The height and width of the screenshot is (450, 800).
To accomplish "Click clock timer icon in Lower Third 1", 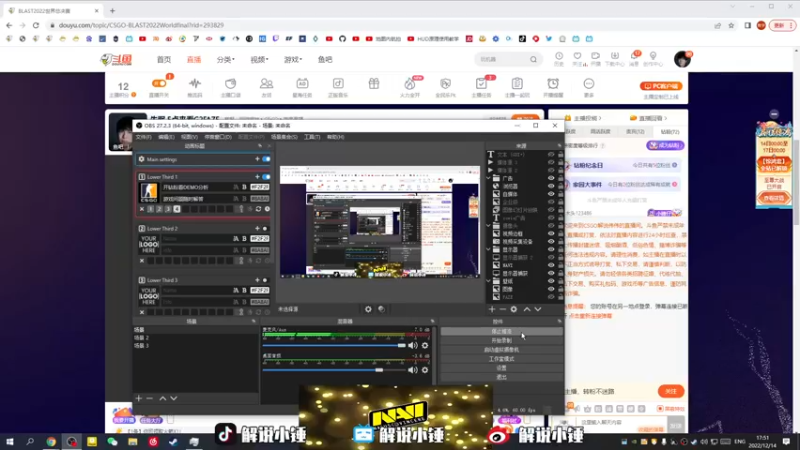I will (267, 209).
